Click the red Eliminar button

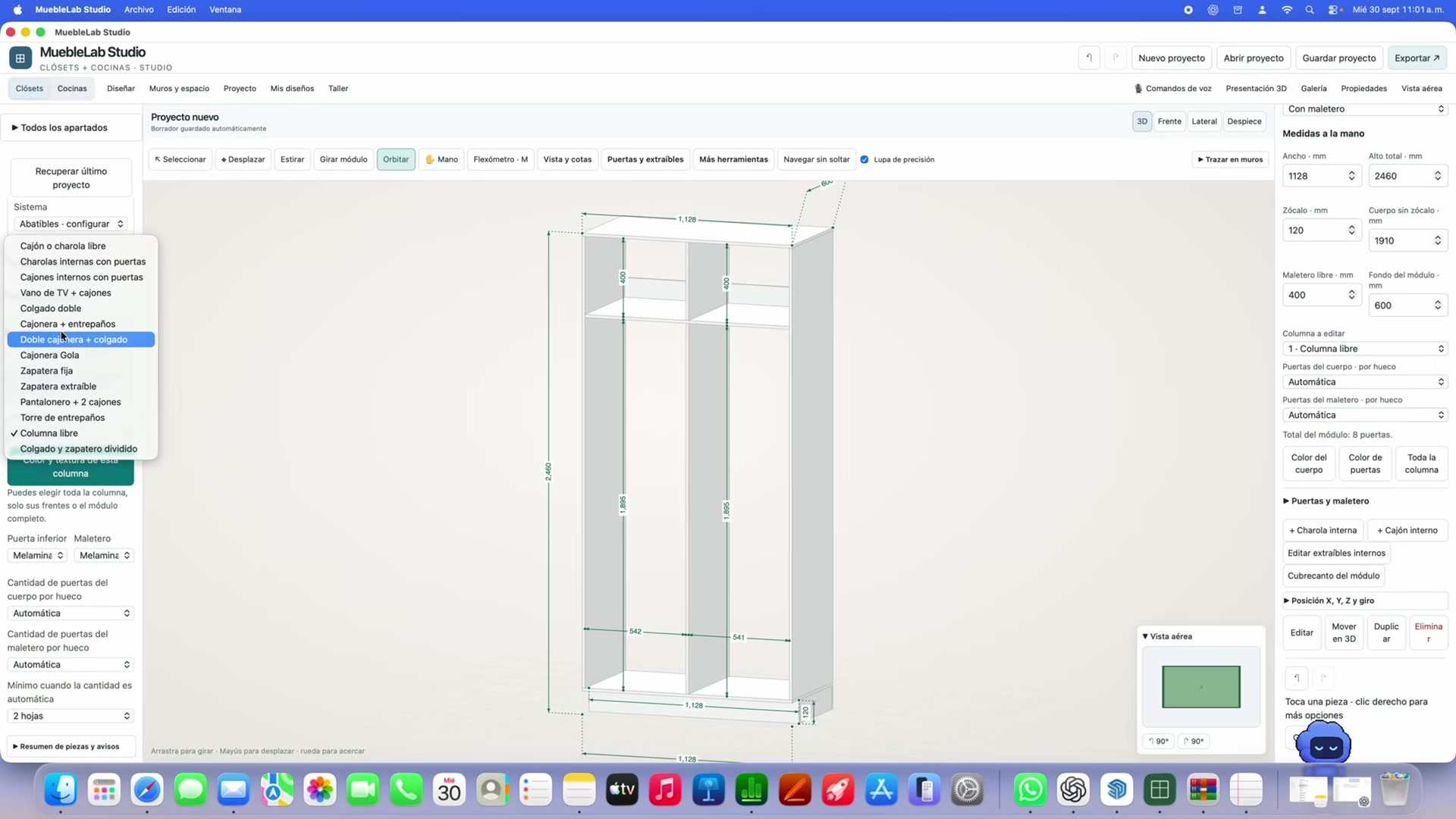(x=1428, y=632)
